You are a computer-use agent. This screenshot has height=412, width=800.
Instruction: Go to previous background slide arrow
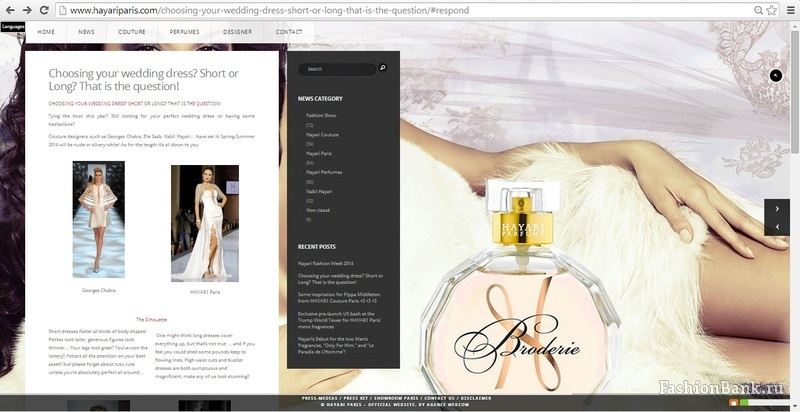(777, 226)
